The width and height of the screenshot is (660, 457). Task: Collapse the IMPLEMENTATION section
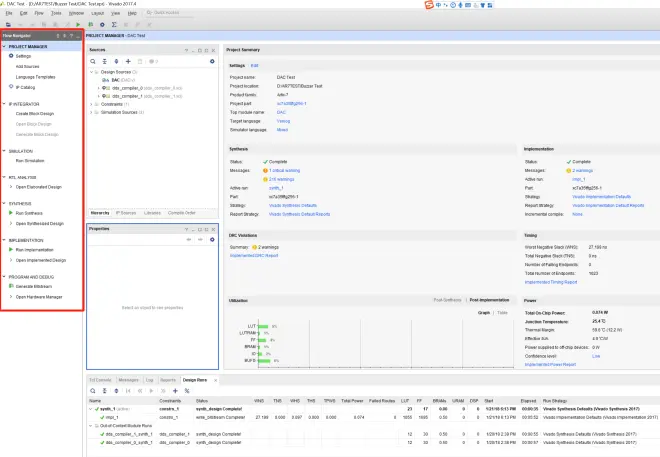[x=4, y=240]
